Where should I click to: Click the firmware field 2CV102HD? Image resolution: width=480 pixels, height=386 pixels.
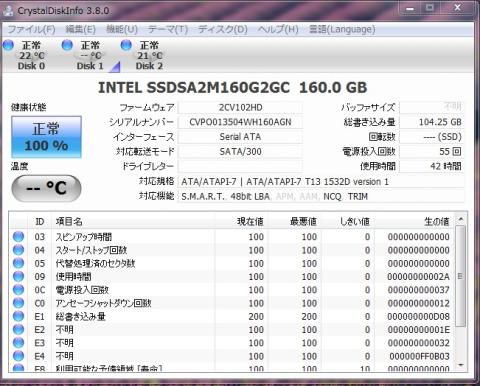coord(240,108)
